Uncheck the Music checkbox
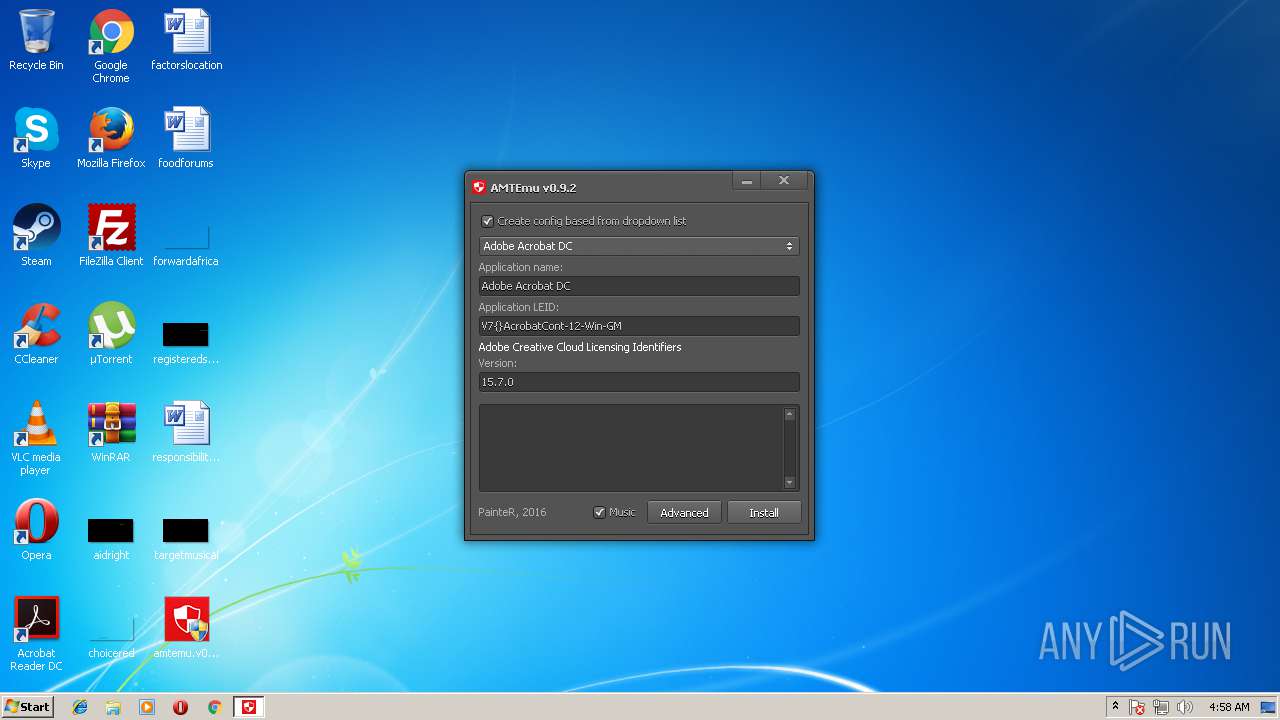Viewport: 1280px width, 720px height. [x=600, y=512]
